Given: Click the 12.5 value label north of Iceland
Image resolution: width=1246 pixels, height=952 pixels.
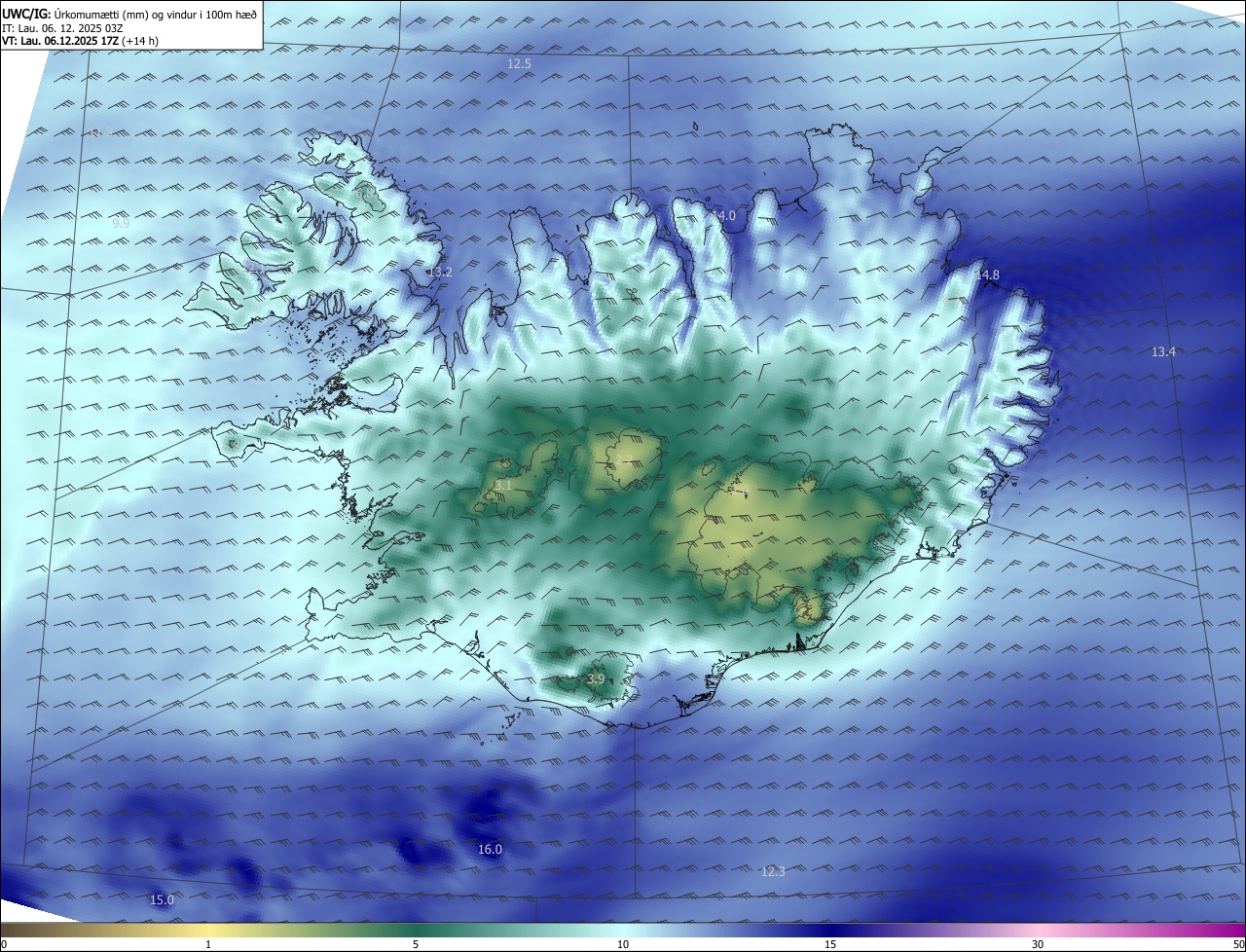Looking at the screenshot, I should pyautogui.click(x=519, y=64).
